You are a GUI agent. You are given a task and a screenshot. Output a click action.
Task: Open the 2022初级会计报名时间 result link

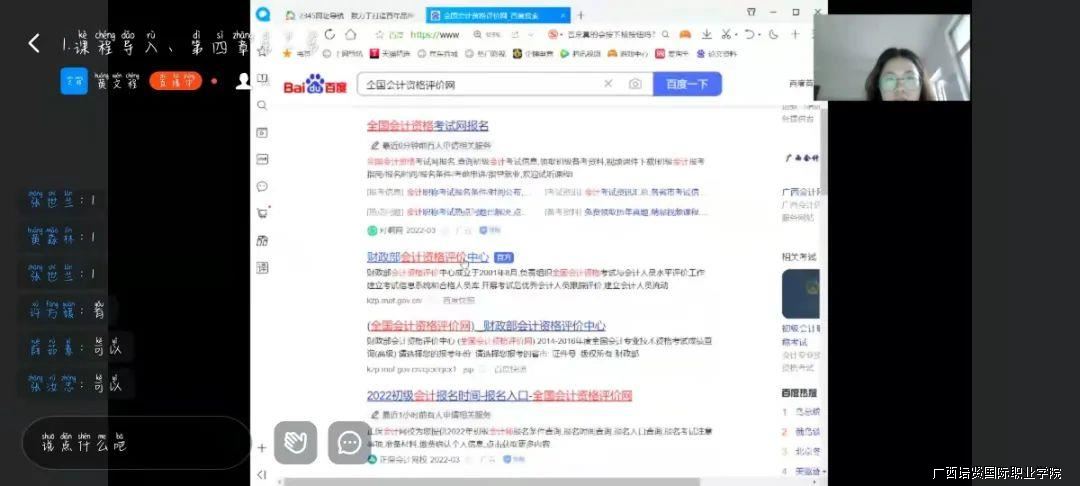(x=499, y=396)
